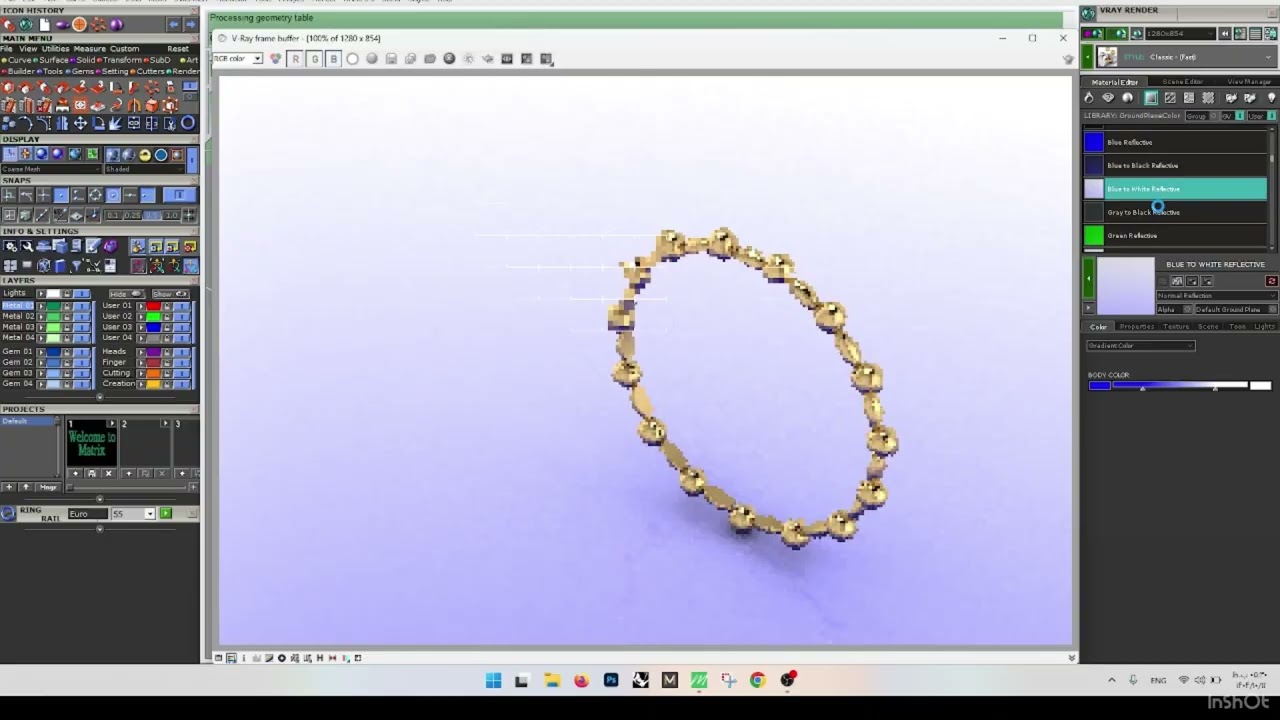
Task: Toggle the 0.25 snap increment button
Action: pyautogui.click(x=132, y=215)
